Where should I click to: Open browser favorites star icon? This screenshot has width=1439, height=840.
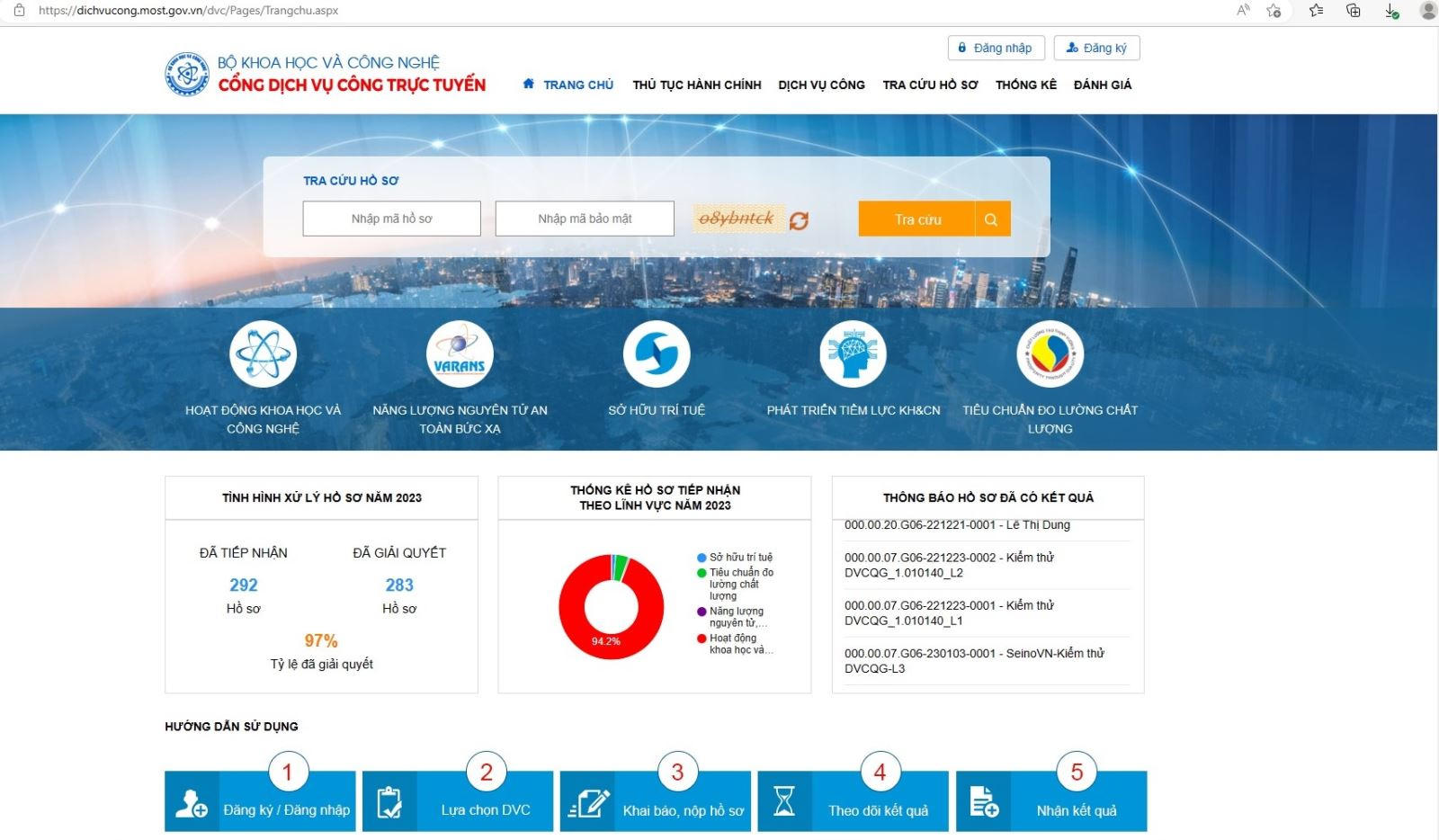(x=1316, y=11)
